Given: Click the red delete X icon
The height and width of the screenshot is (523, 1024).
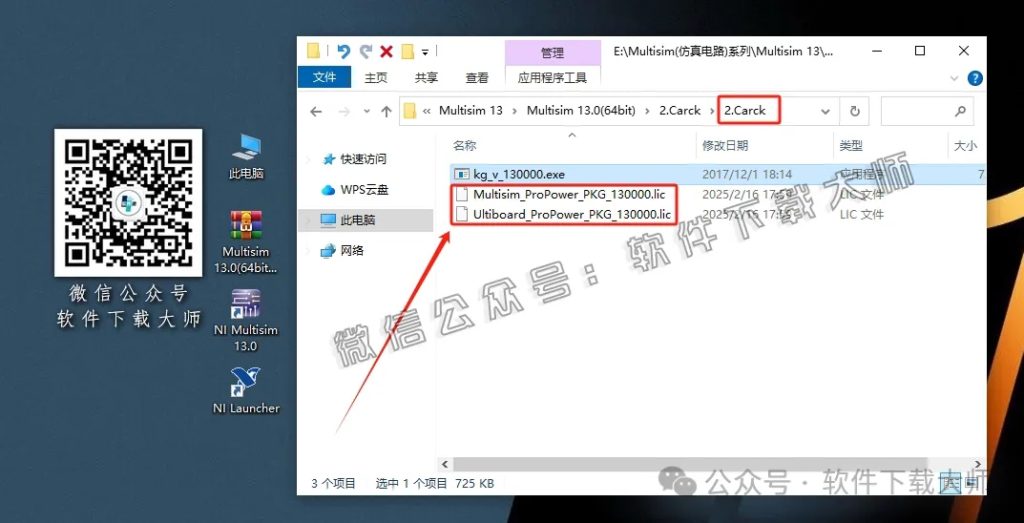Looking at the screenshot, I should point(387,52).
